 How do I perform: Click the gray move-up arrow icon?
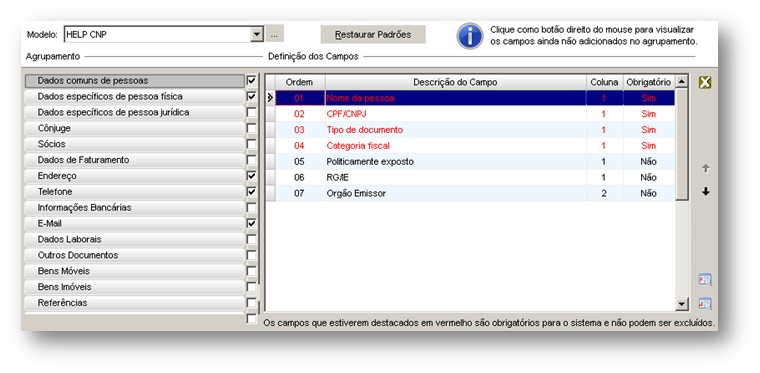(x=706, y=168)
